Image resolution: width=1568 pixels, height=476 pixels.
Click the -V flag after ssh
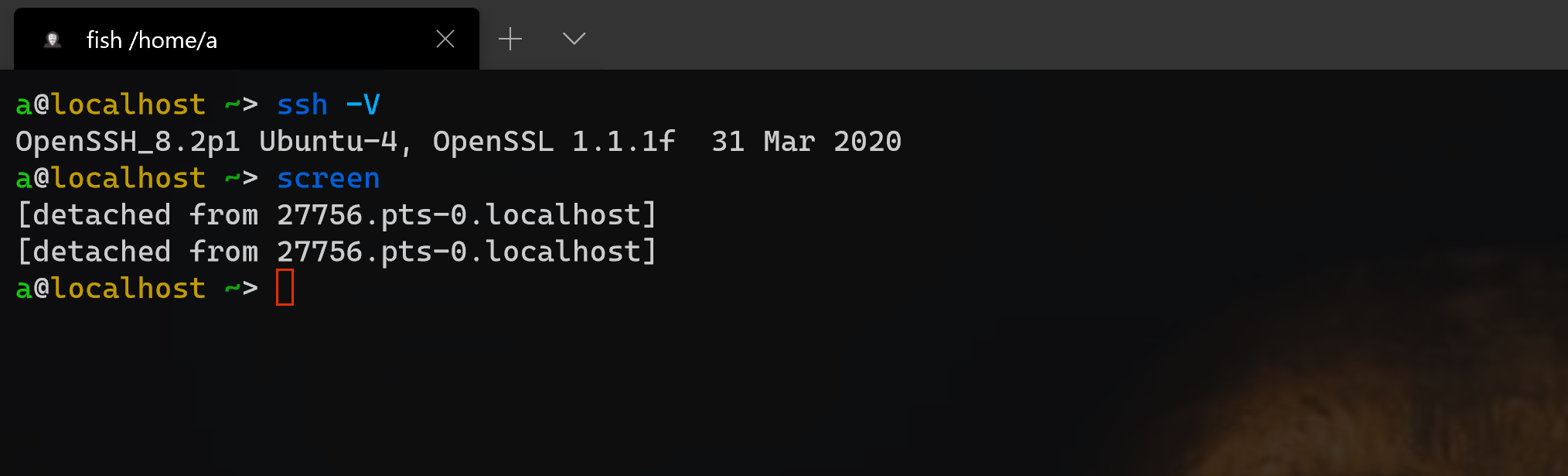point(360,104)
